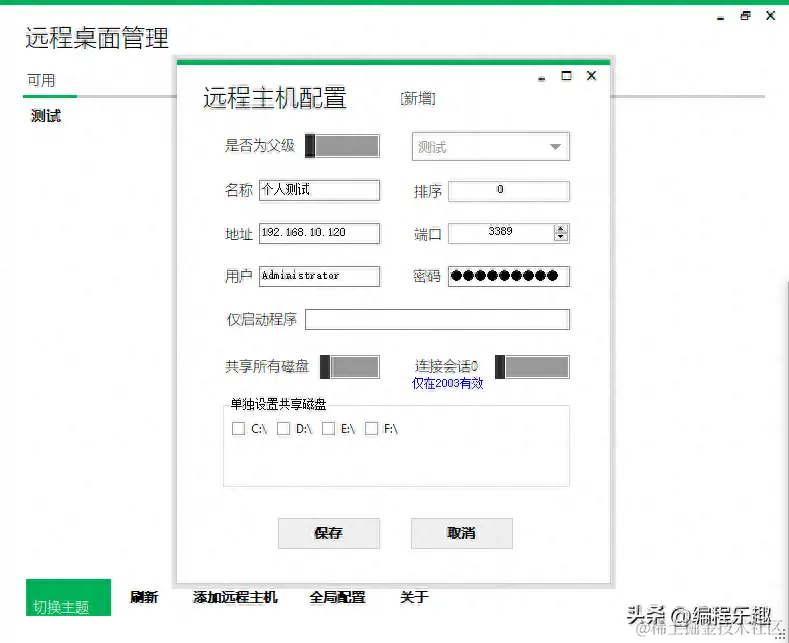The image size is (789, 643).
Task: Close the 远程桌面管理 main window
Action: click(770, 16)
